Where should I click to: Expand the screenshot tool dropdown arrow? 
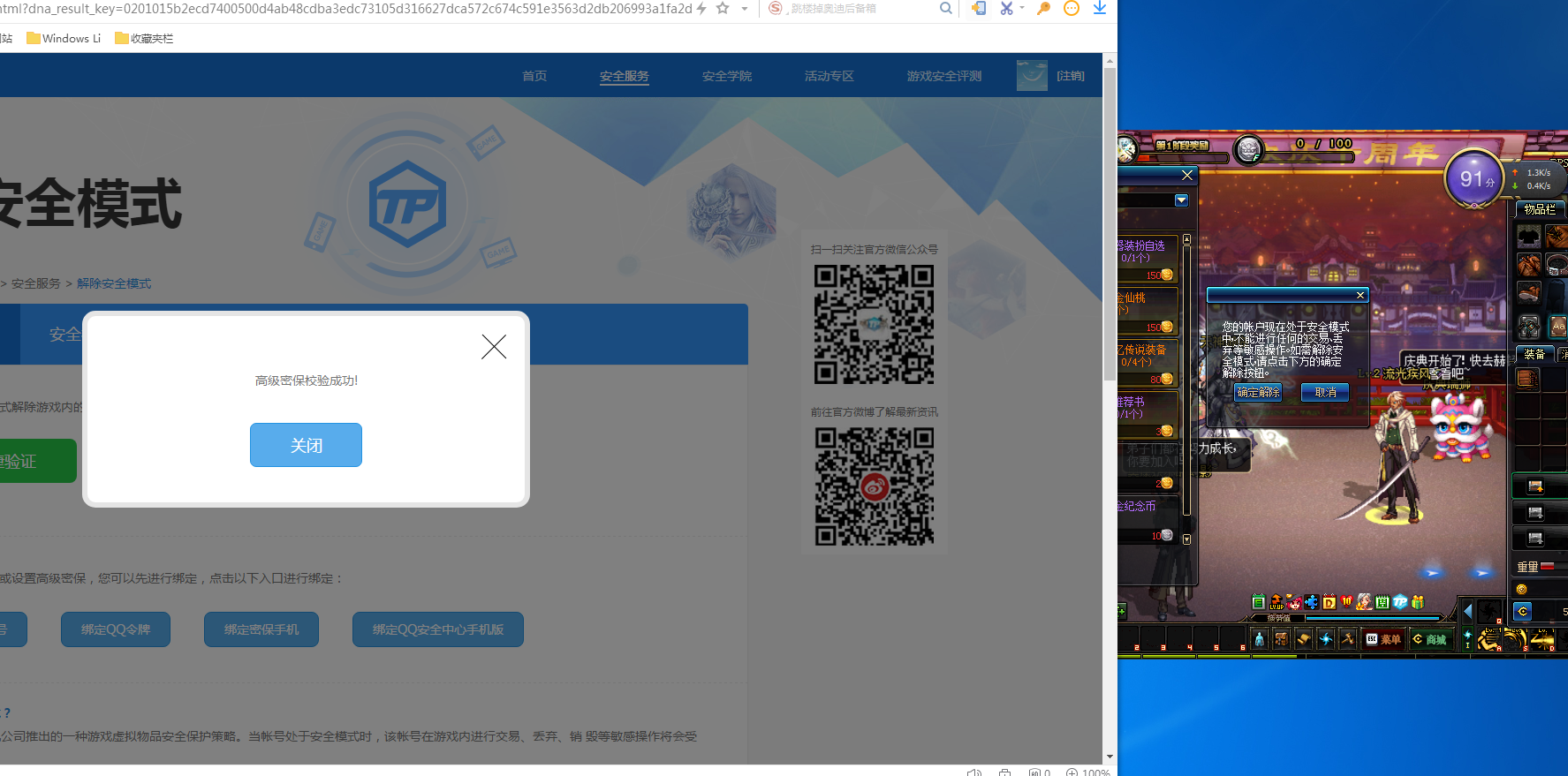pos(1022,9)
